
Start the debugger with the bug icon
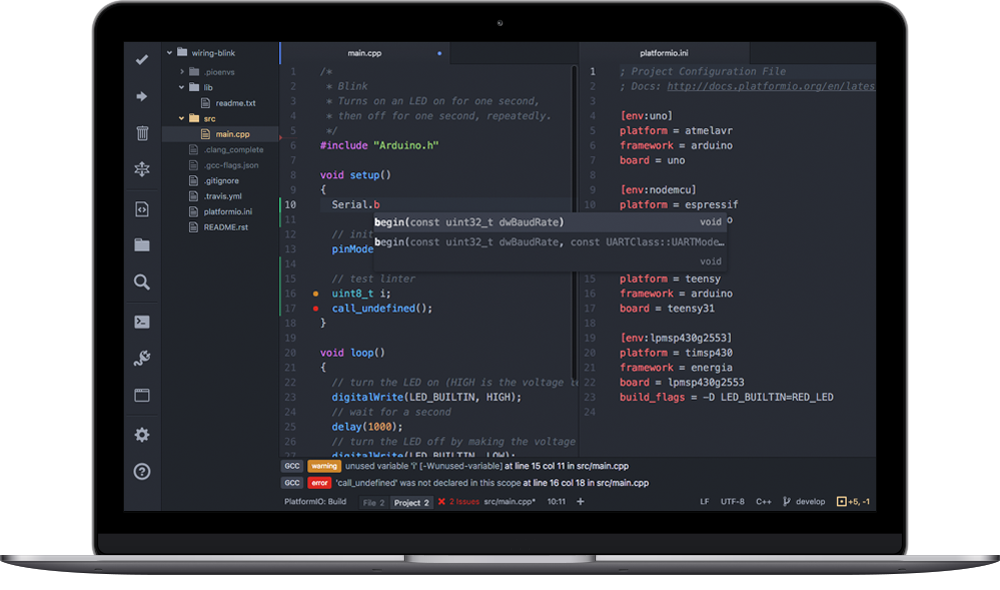point(141,171)
